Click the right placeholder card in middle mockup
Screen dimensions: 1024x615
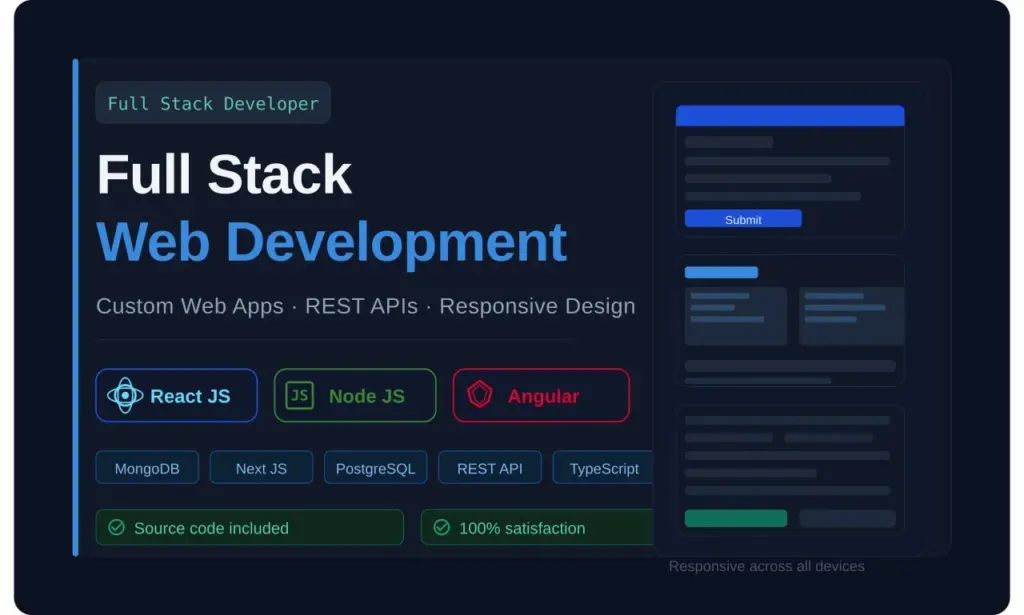(852, 316)
